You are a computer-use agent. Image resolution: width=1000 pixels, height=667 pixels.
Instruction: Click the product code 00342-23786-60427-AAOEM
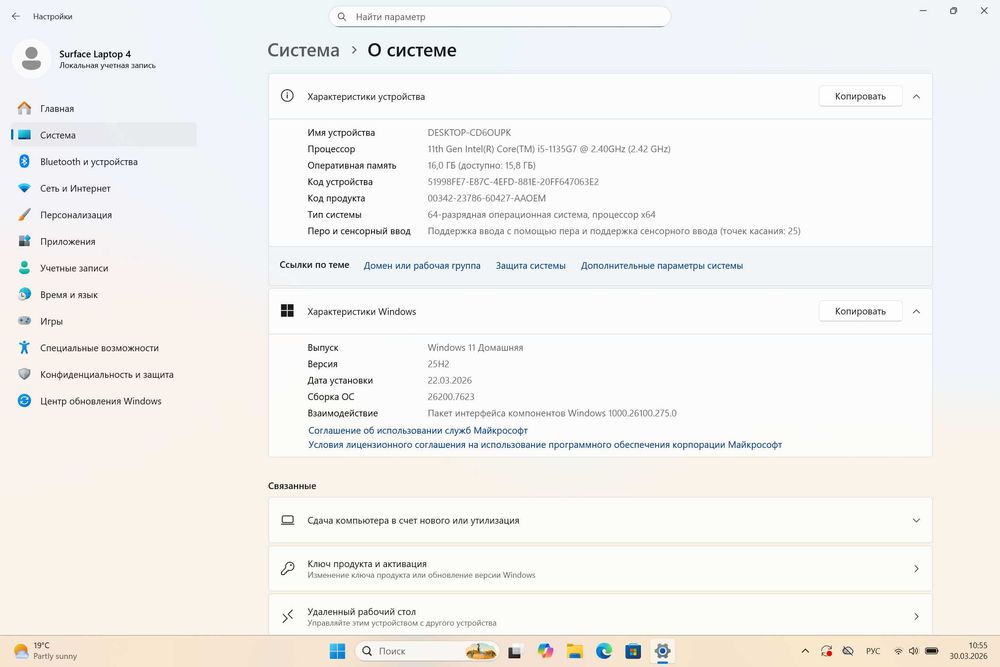pyautogui.click(x=487, y=198)
